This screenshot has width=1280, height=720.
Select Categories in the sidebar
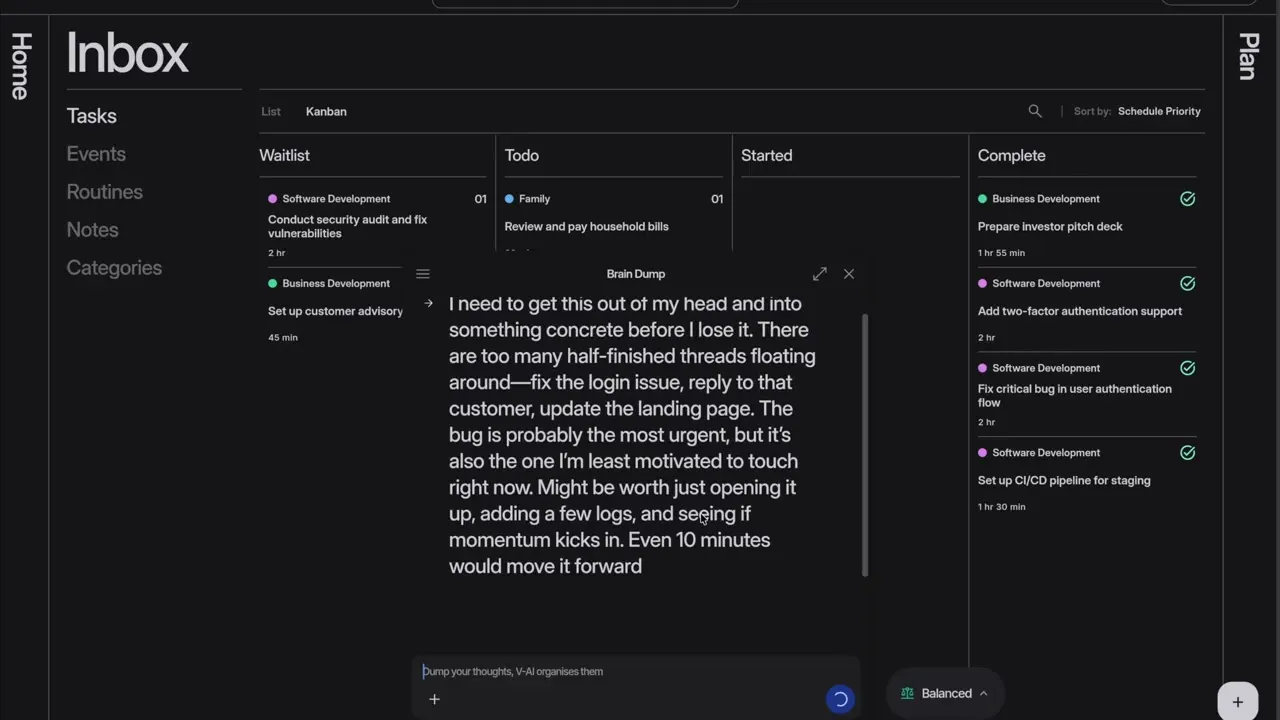[x=114, y=268]
